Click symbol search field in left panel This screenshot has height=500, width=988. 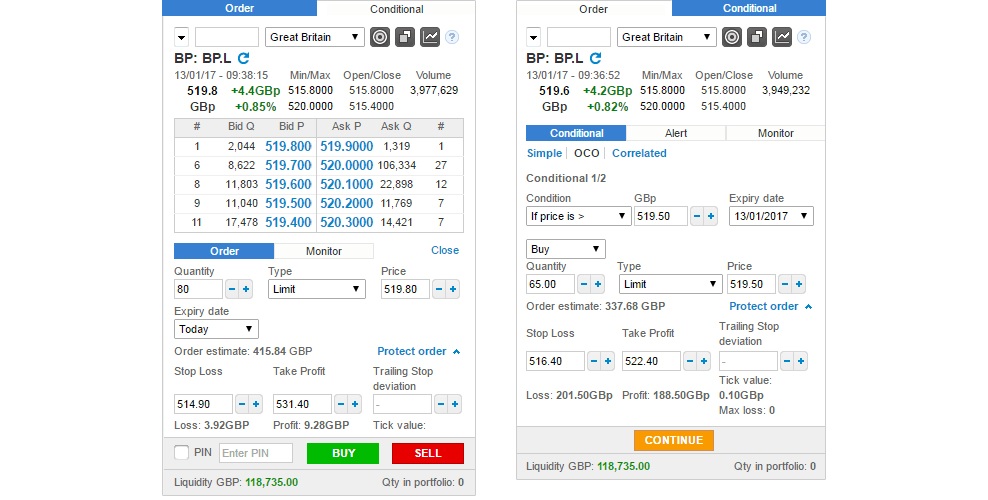click(x=227, y=37)
